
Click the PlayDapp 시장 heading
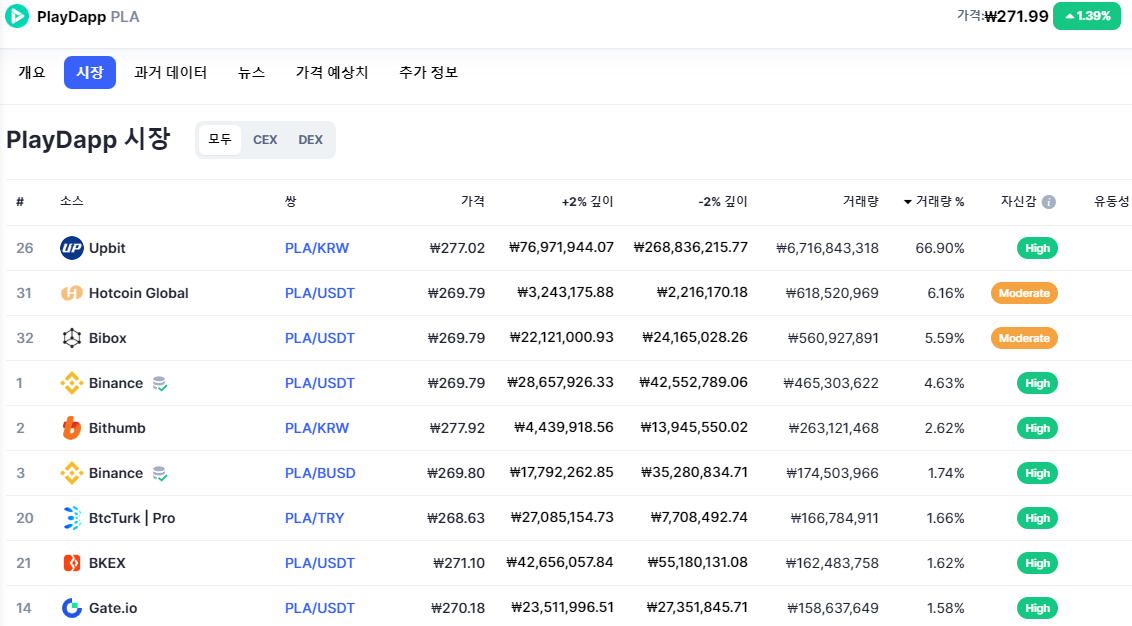click(88, 139)
